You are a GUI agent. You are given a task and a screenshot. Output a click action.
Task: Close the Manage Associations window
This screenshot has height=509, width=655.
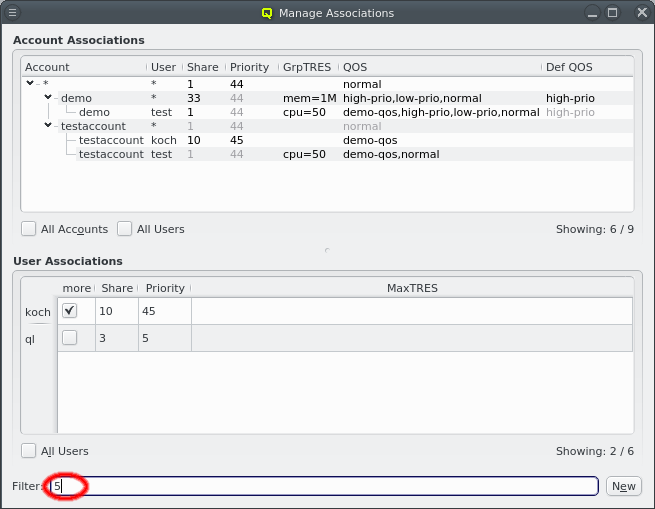pos(642,13)
